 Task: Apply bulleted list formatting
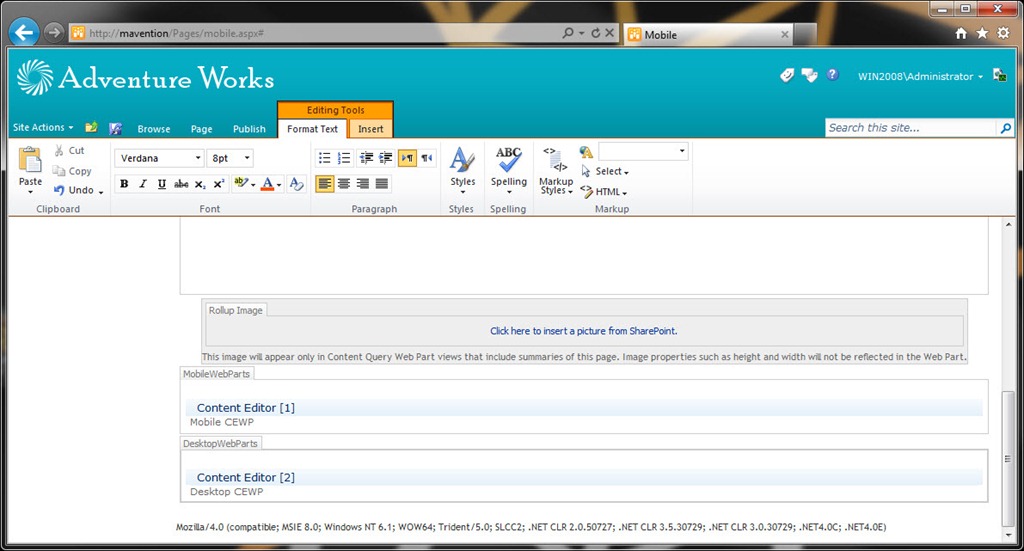pyautogui.click(x=325, y=158)
